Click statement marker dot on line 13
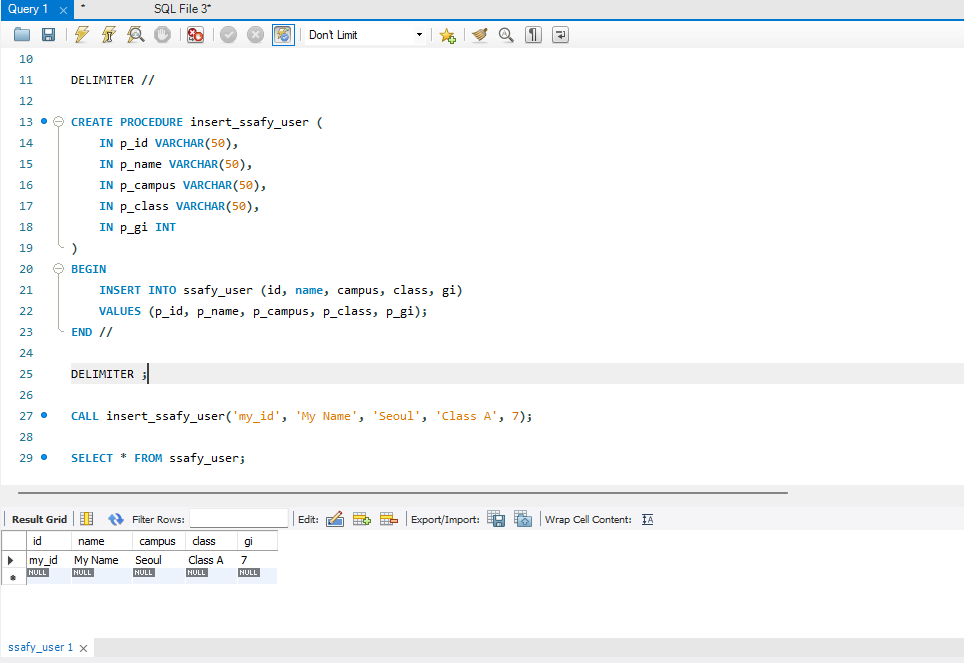 tap(44, 121)
